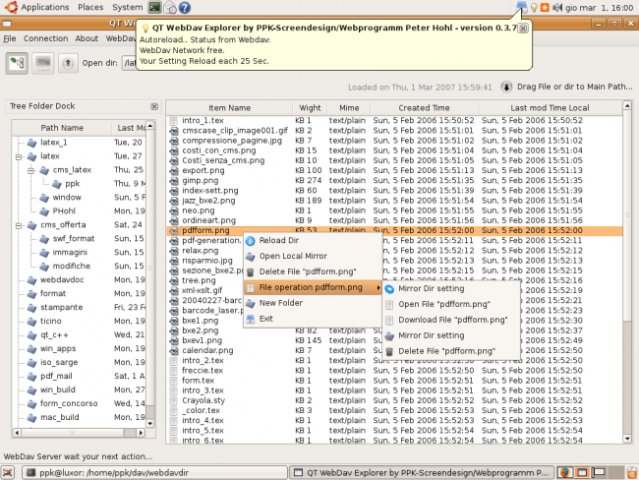Click the trash icon in bottom panel
The image size is (639, 480).
[632, 473]
